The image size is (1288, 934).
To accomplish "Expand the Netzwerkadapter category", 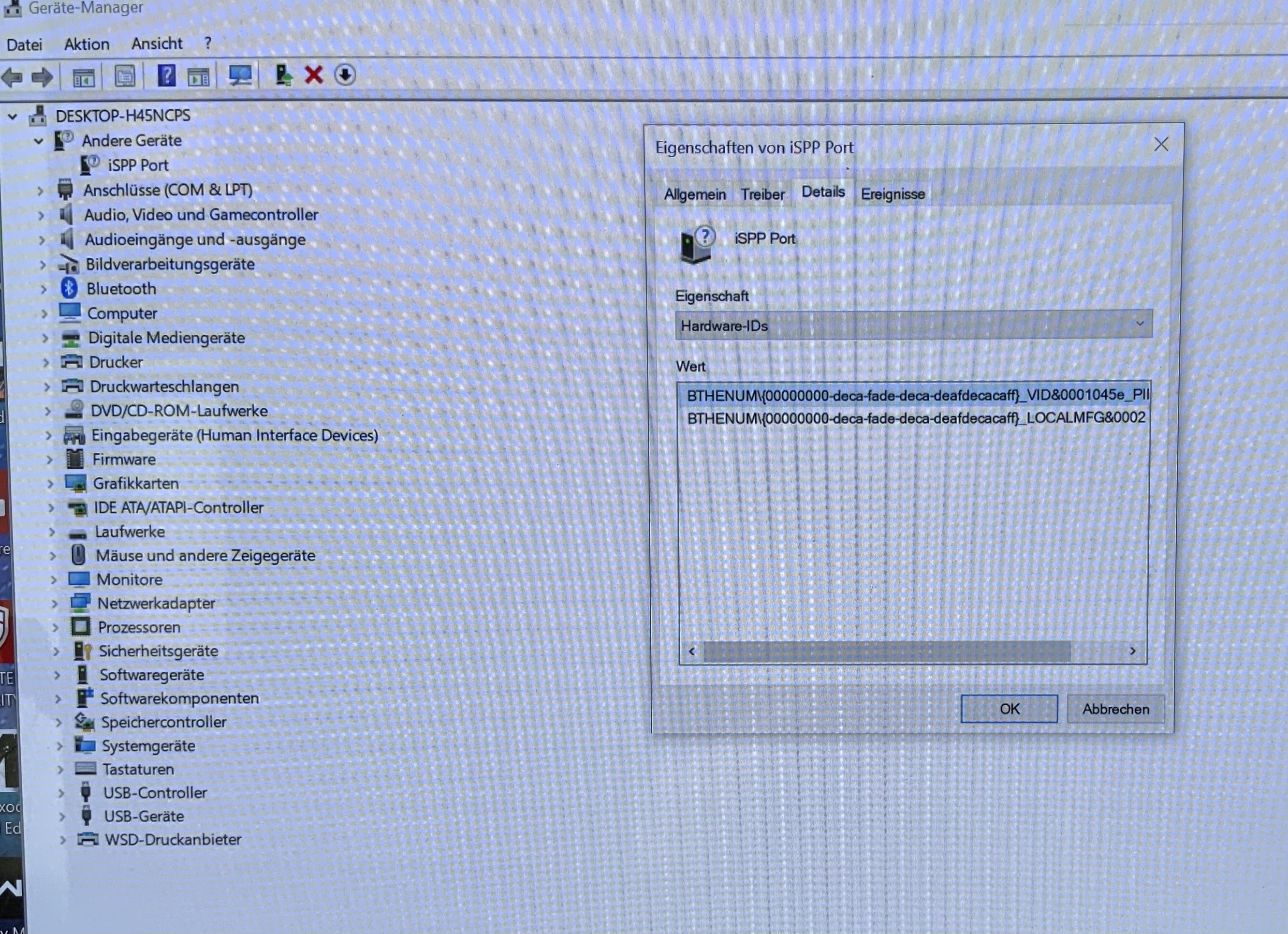I will pos(55,603).
